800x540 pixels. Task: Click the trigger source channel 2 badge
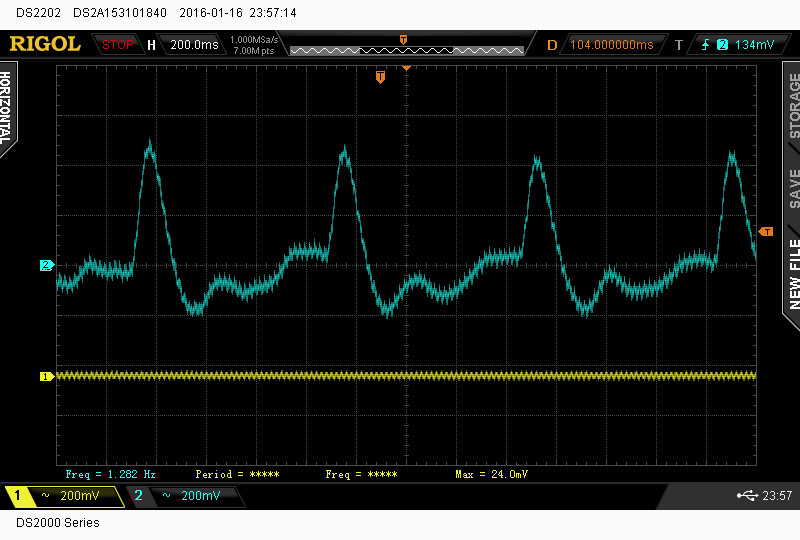[722, 45]
